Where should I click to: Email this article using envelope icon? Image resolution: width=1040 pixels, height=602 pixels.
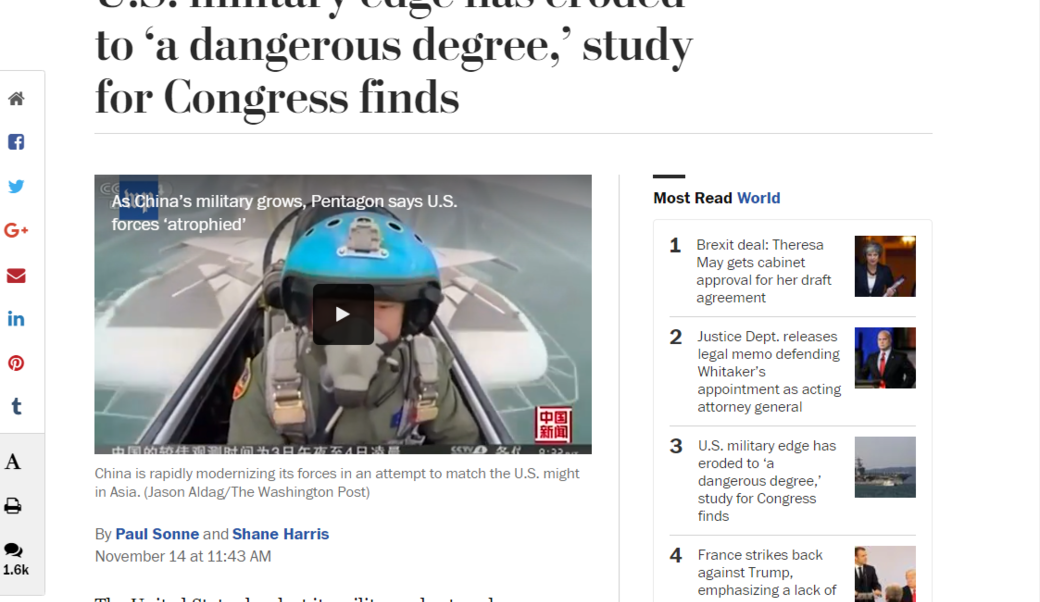click(x=16, y=276)
